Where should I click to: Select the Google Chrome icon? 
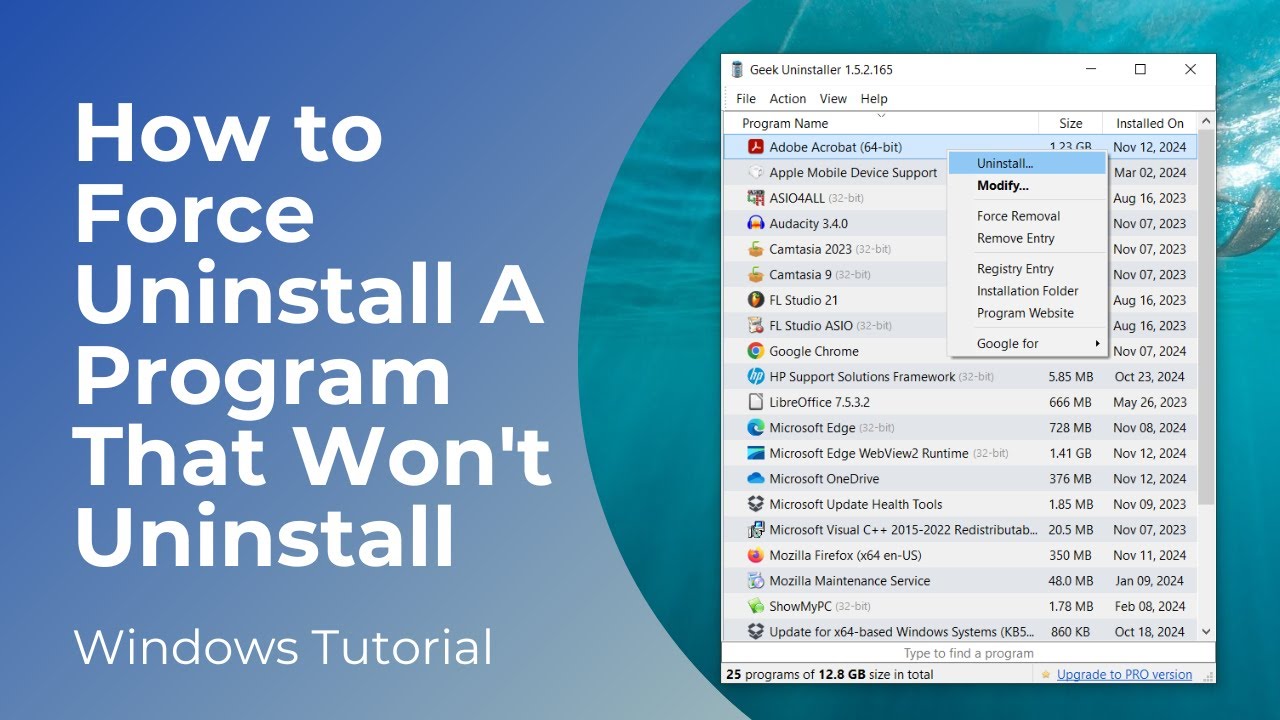(x=756, y=351)
